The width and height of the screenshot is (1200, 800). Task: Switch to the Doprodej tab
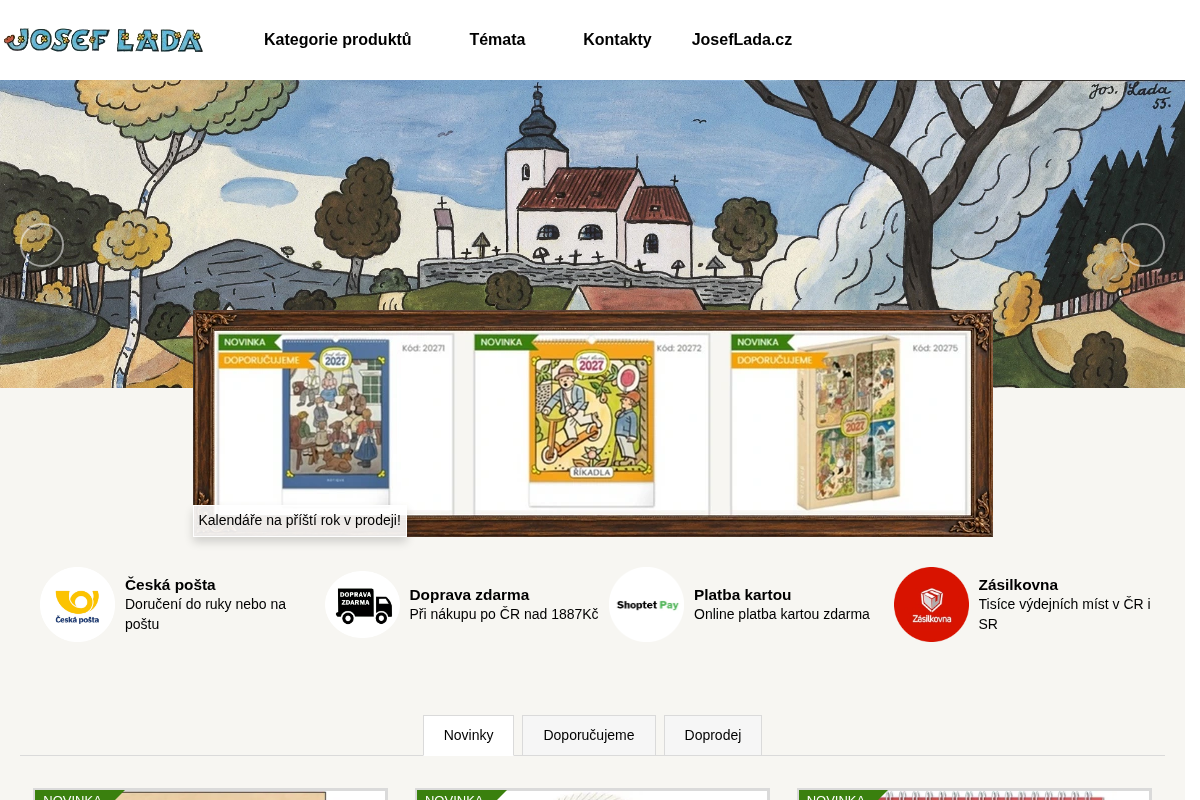(713, 735)
